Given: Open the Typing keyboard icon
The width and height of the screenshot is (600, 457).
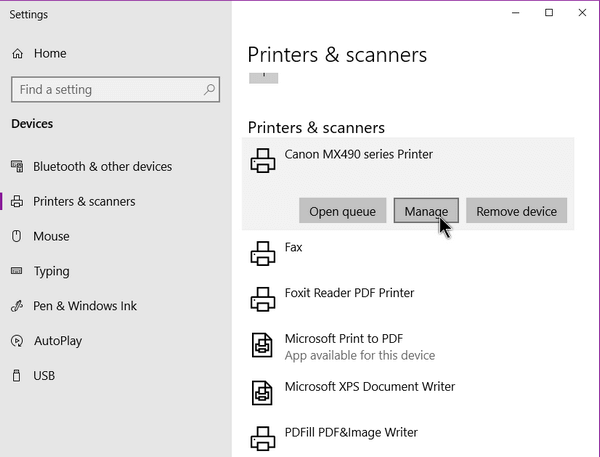Looking at the screenshot, I should pos(16,271).
